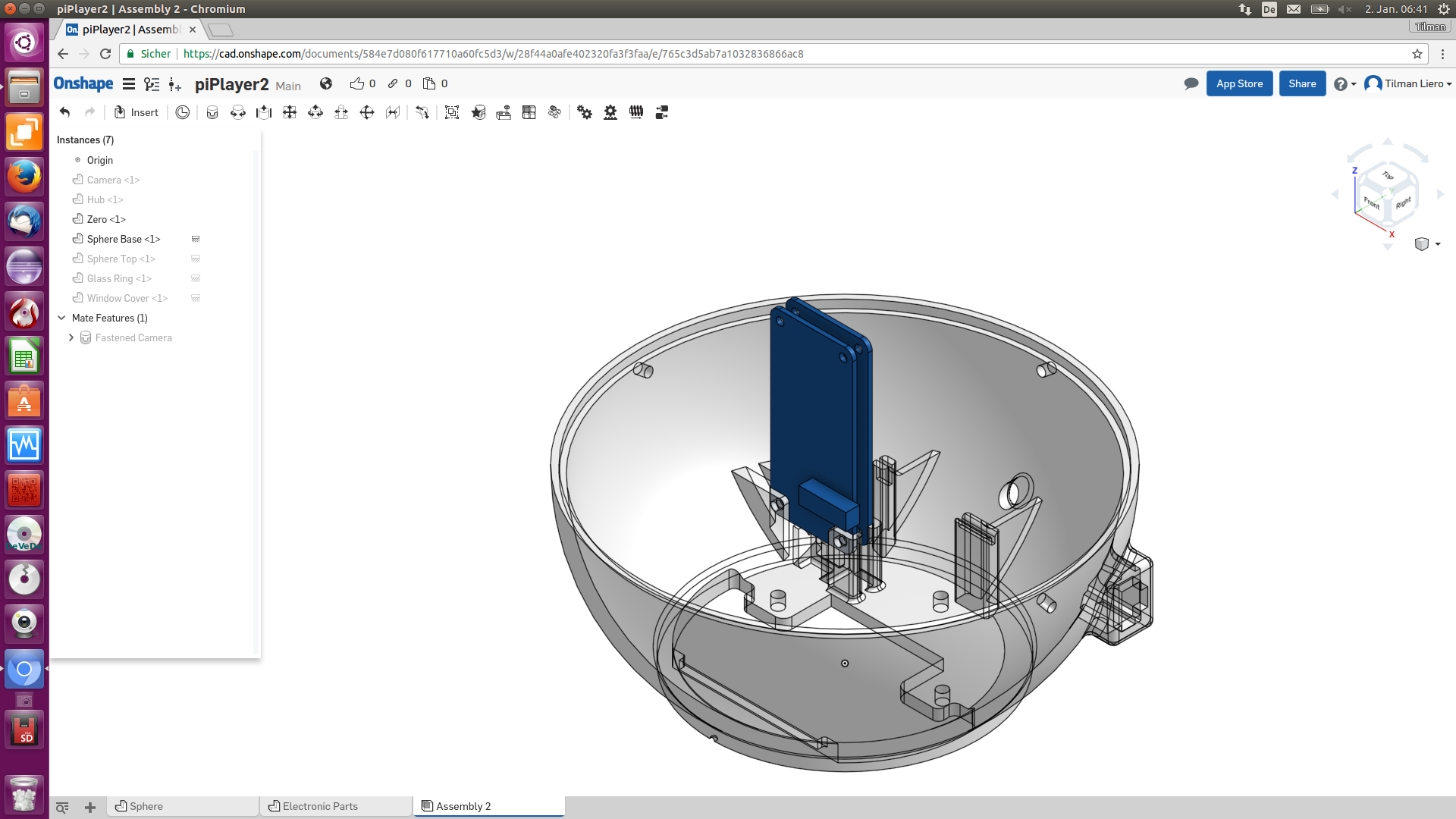This screenshot has width=1456, height=819.
Task: Toggle fixed status of Glass Ring
Action: click(x=196, y=278)
